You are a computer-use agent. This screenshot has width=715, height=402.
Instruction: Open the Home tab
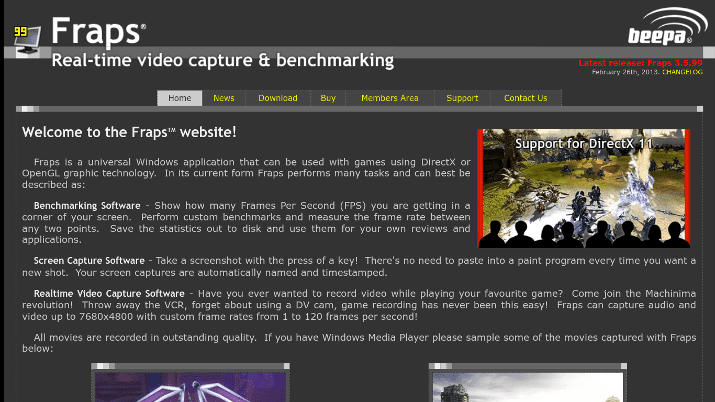tap(180, 98)
